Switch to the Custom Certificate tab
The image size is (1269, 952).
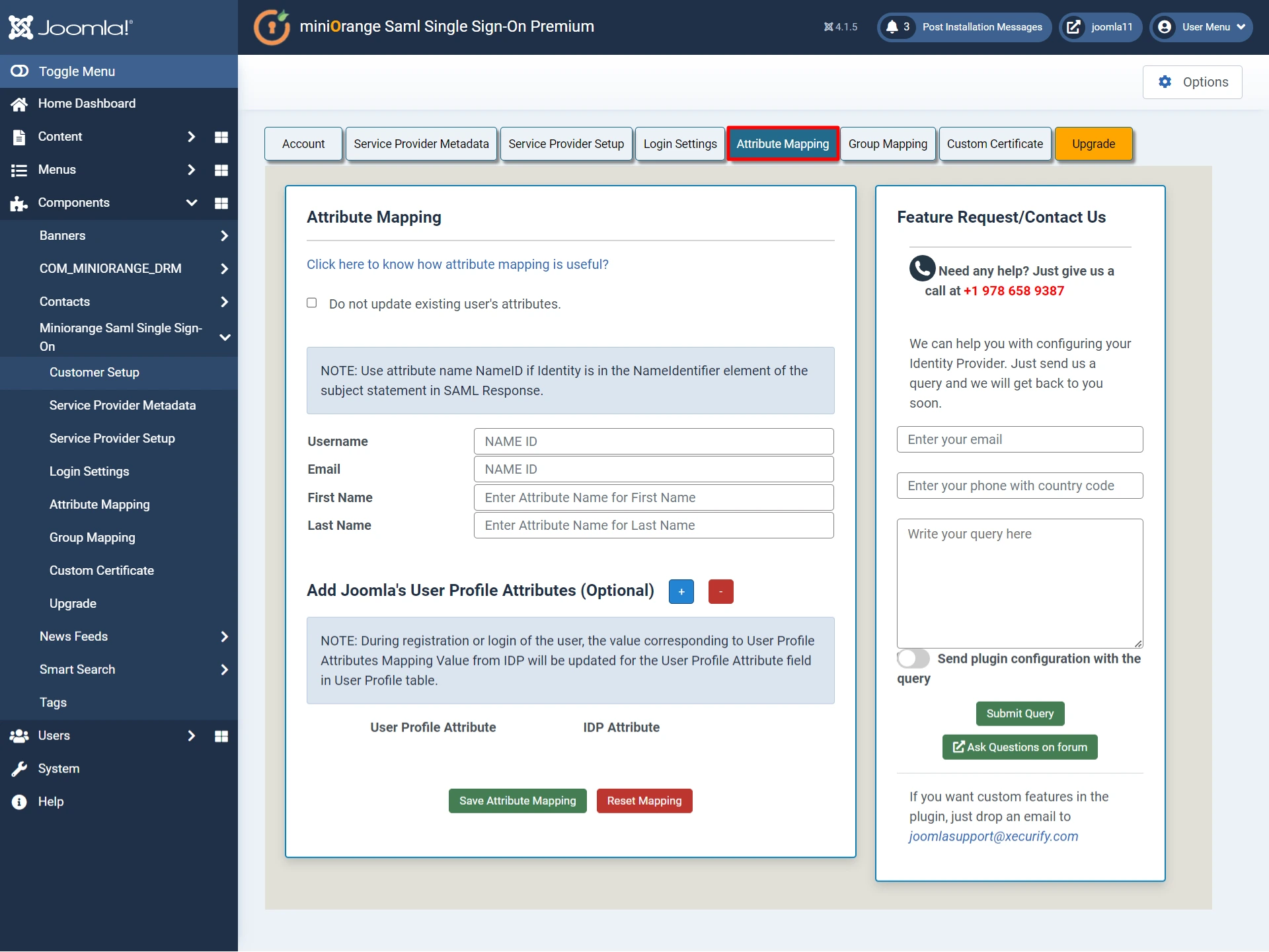(x=995, y=143)
